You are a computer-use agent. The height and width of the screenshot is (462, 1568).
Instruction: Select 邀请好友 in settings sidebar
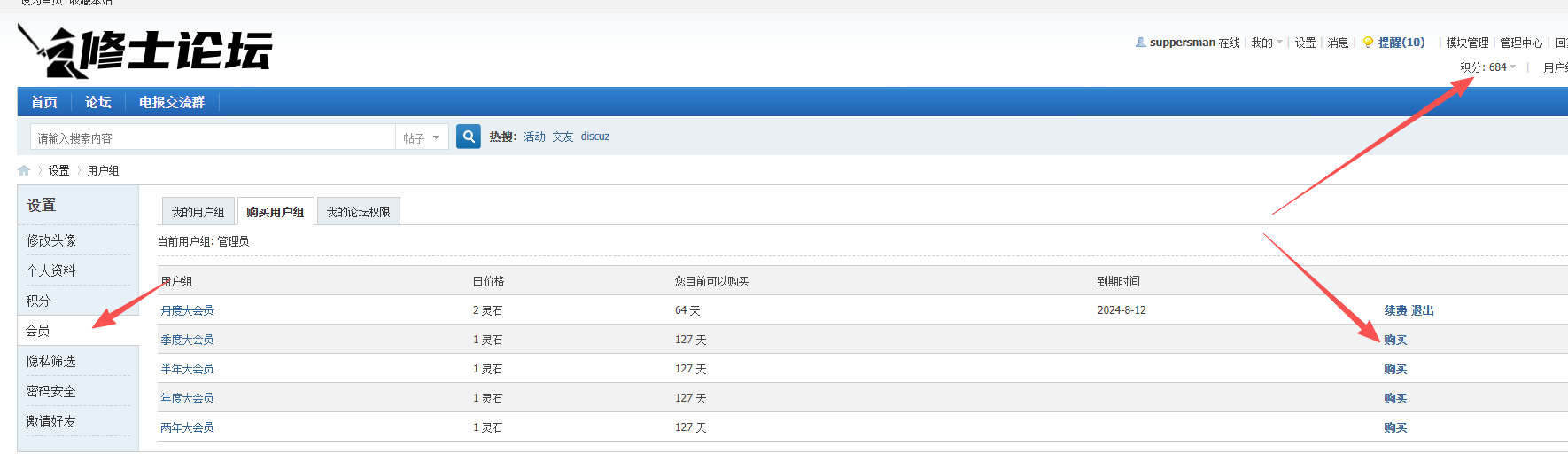click(51, 421)
